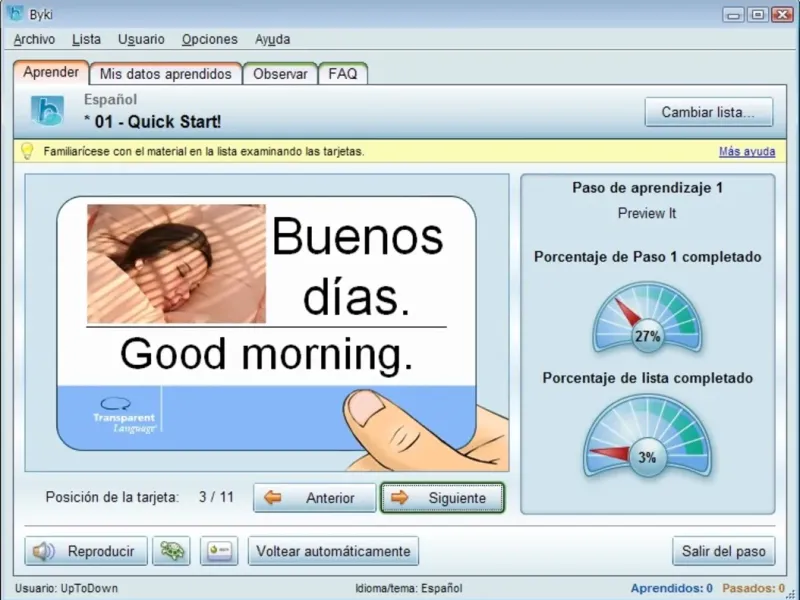Click the Transparent Language logo on card

(124, 416)
